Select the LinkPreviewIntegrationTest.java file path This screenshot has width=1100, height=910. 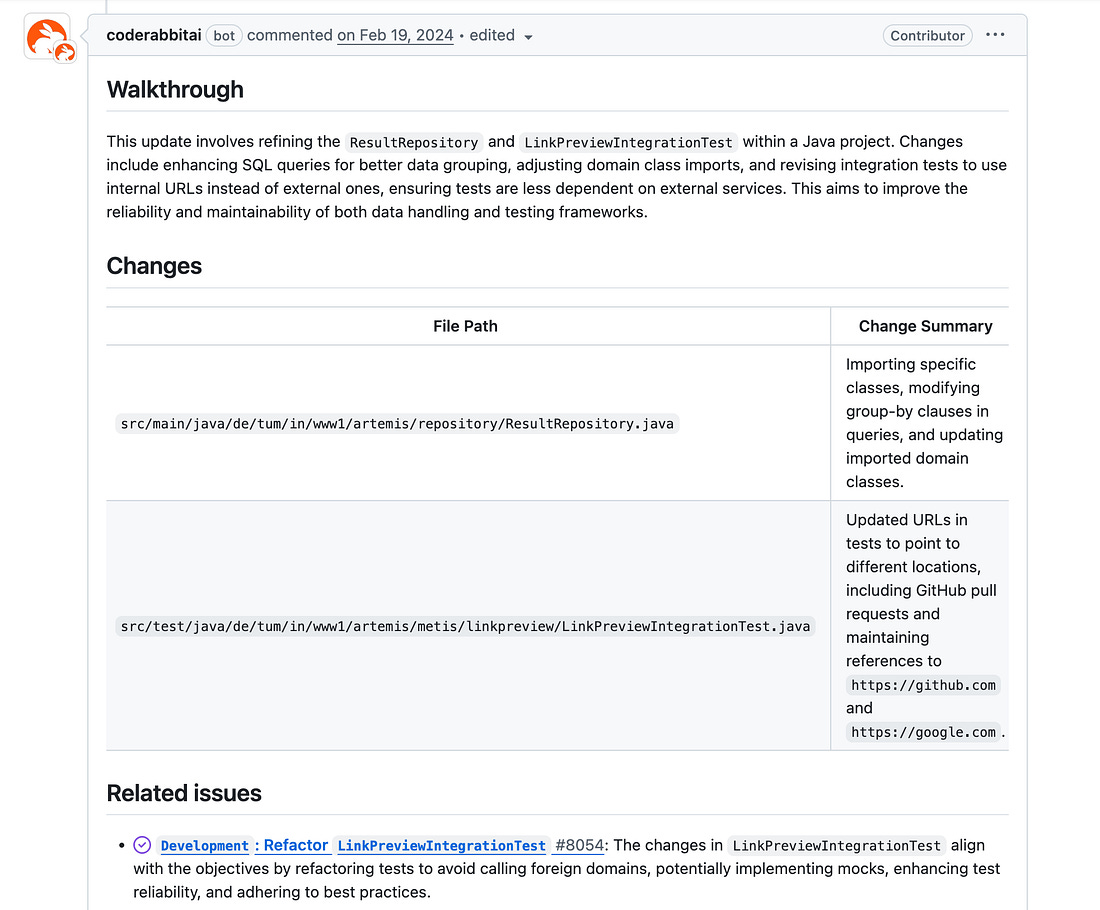(x=464, y=626)
